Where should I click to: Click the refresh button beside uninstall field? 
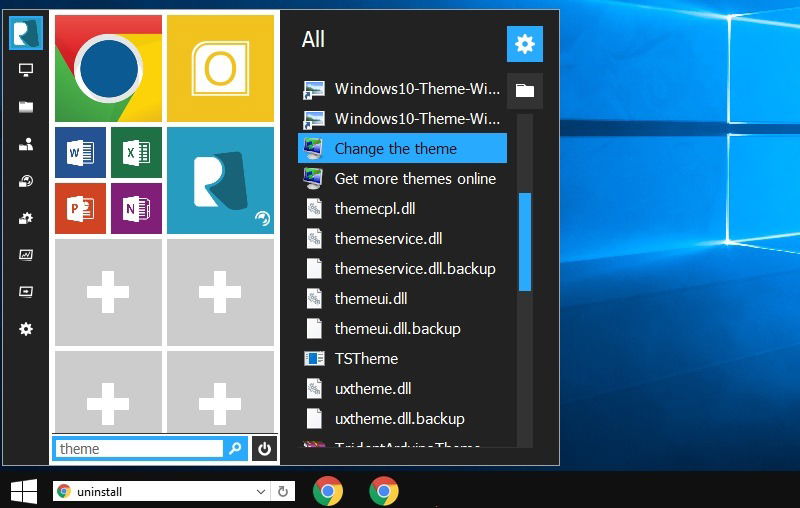(x=283, y=492)
